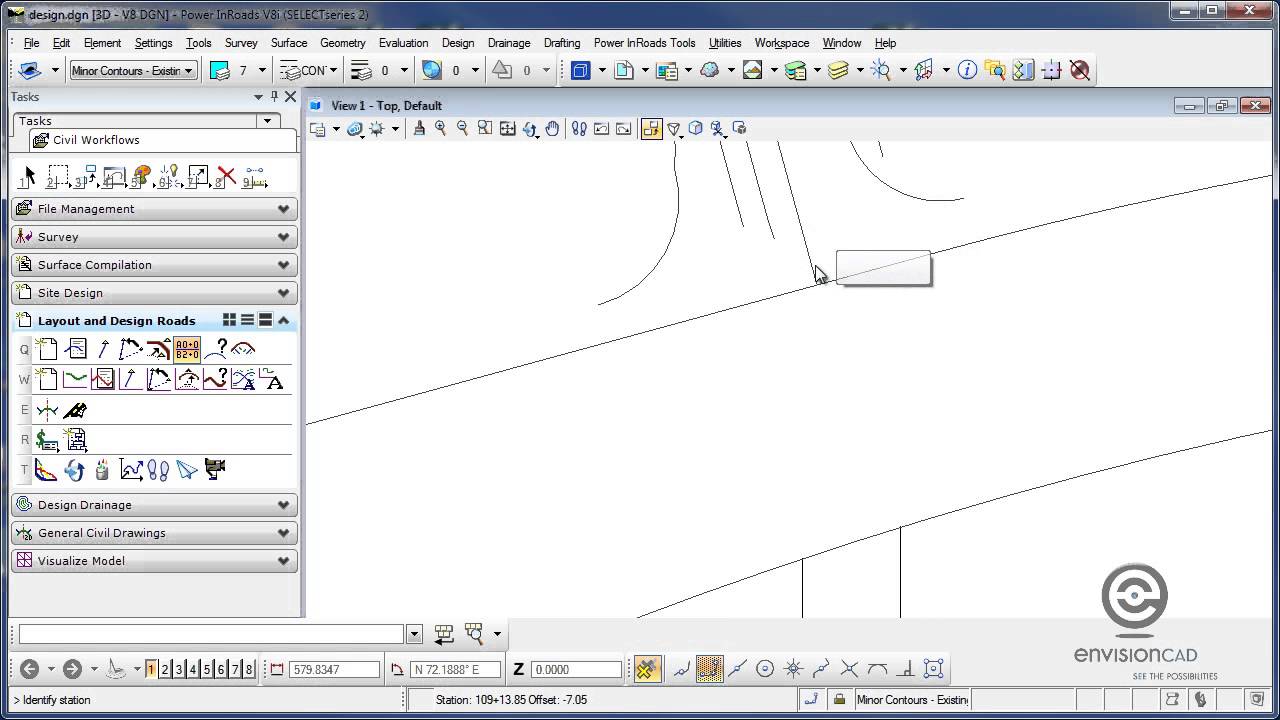Click the forward arrow view next button
This screenshot has height=720, width=1280.
point(72,669)
